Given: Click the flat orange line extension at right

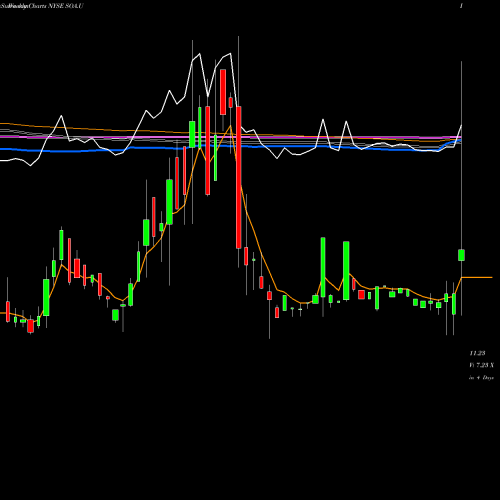Looking at the screenshot, I should [x=477, y=277].
